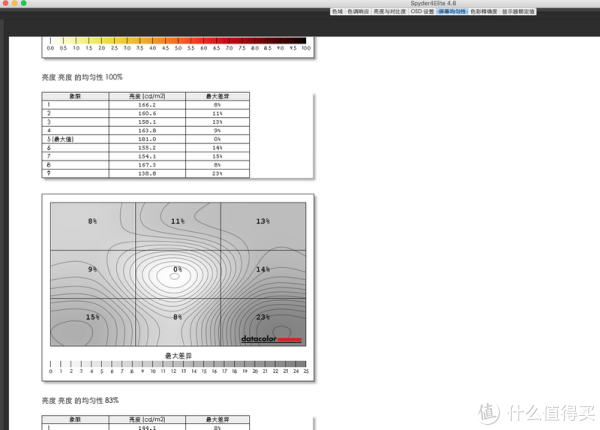Open the 色调响应 tab
Image resolution: width=600 pixels, height=430 pixels.
358,11
